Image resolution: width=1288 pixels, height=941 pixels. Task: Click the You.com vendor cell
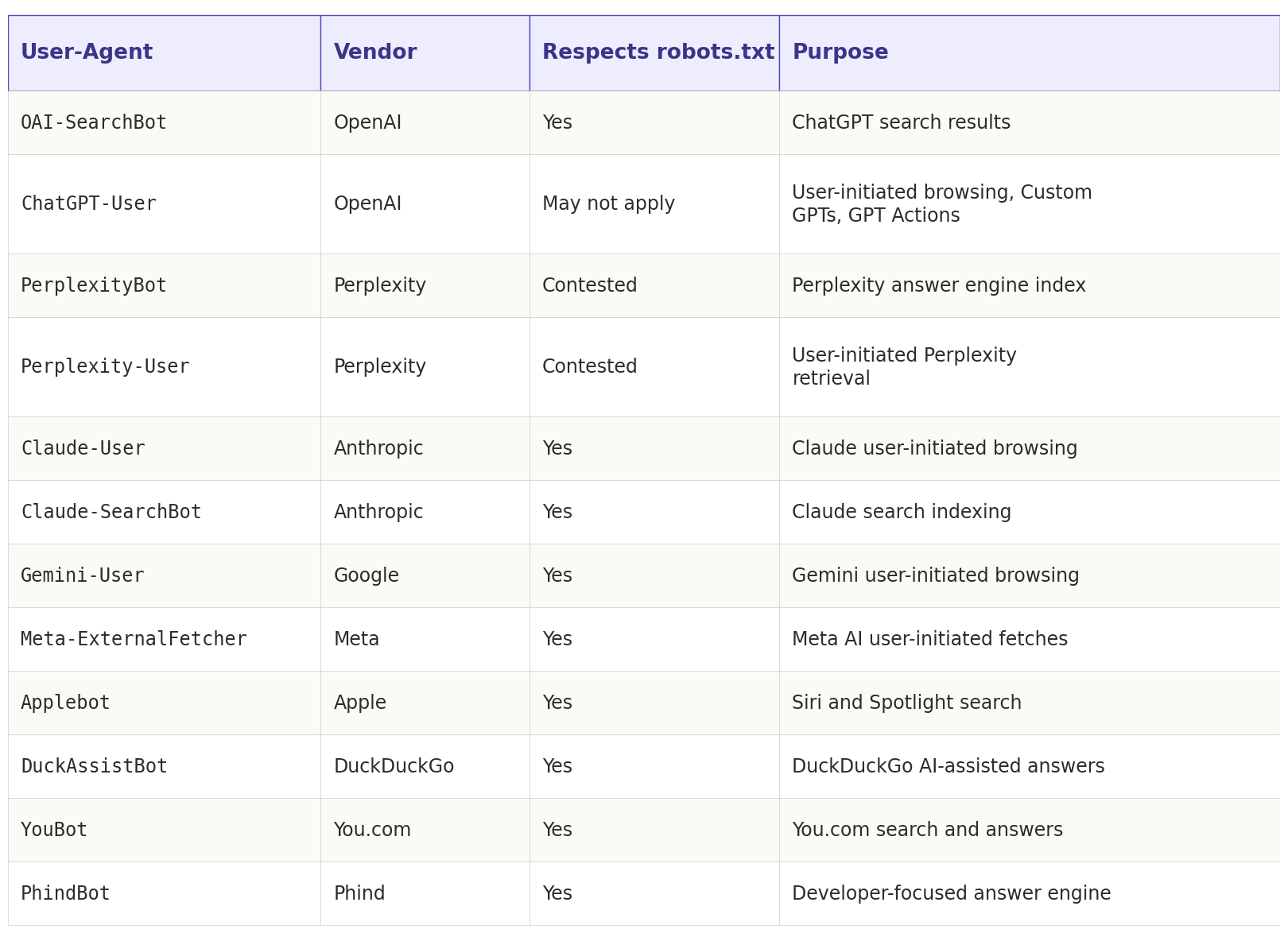pos(425,830)
